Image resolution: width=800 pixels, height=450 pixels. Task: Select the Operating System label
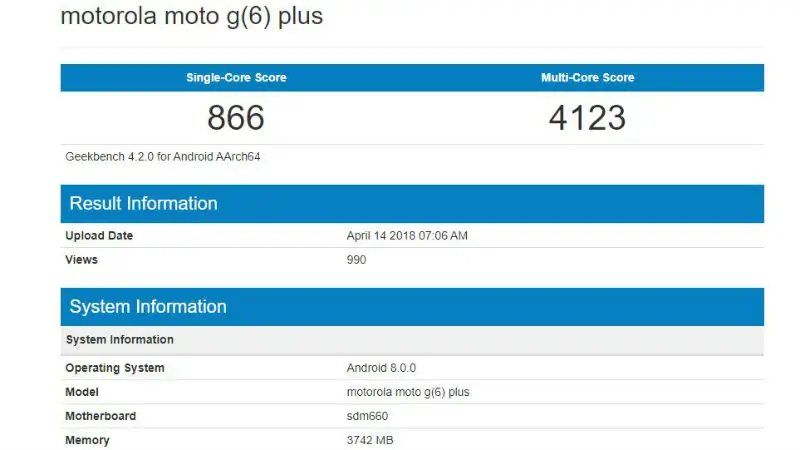[x=115, y=368]
